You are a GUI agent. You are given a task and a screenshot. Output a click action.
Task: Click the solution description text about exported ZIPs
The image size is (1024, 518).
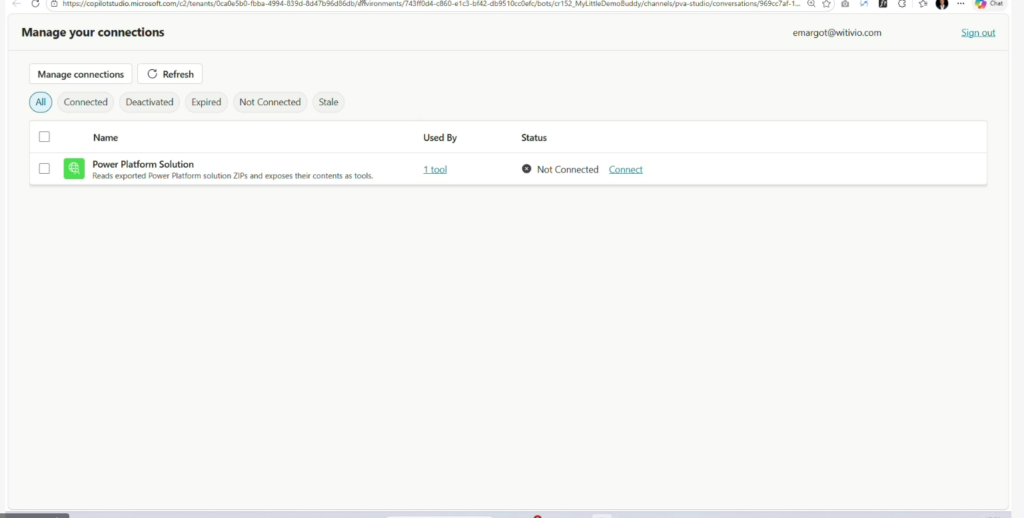tap(232, 176)
